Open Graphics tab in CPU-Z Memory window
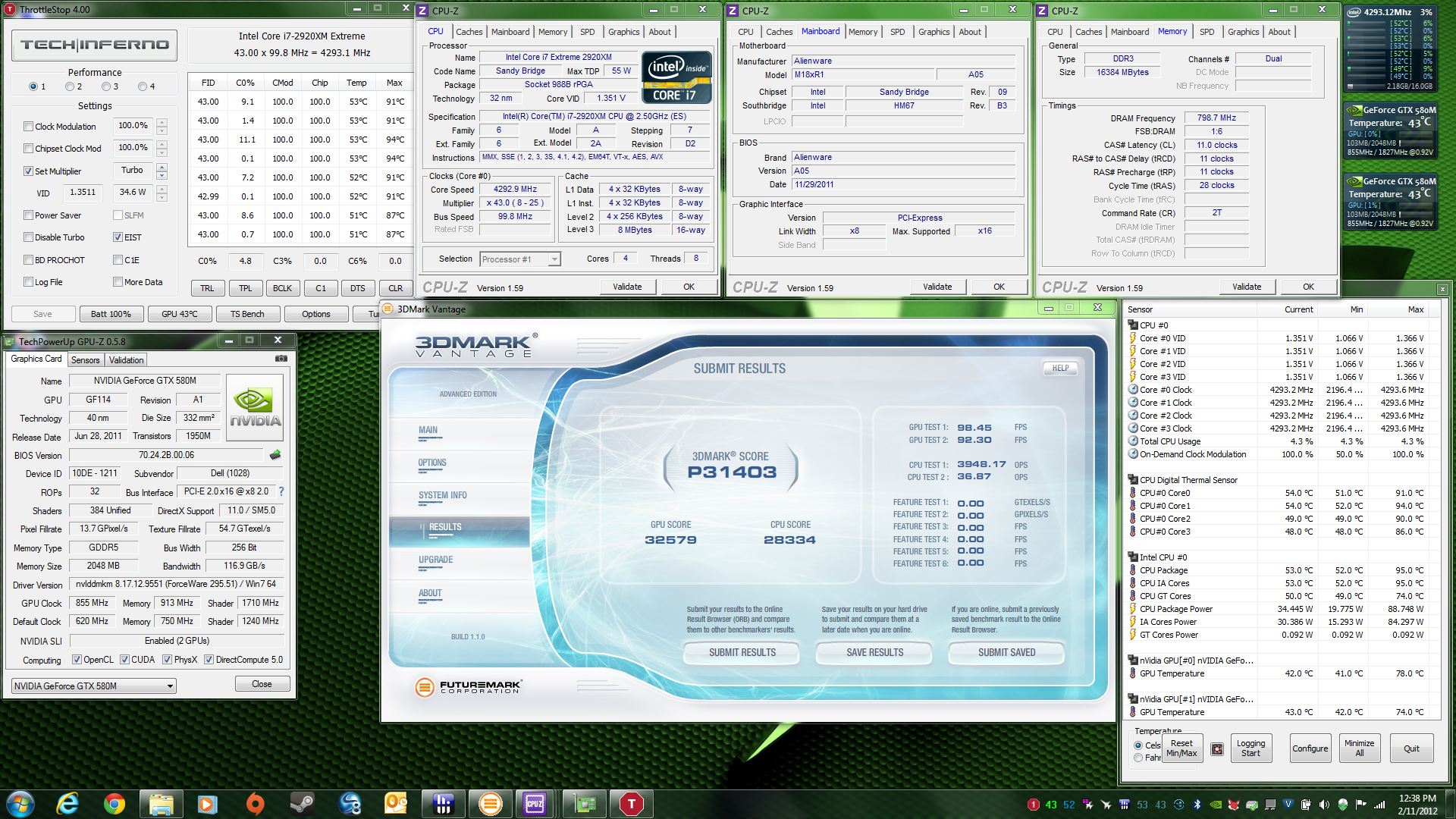Image resolution: width=1456 pixels, height=819 pixels. pos(1243,32)
